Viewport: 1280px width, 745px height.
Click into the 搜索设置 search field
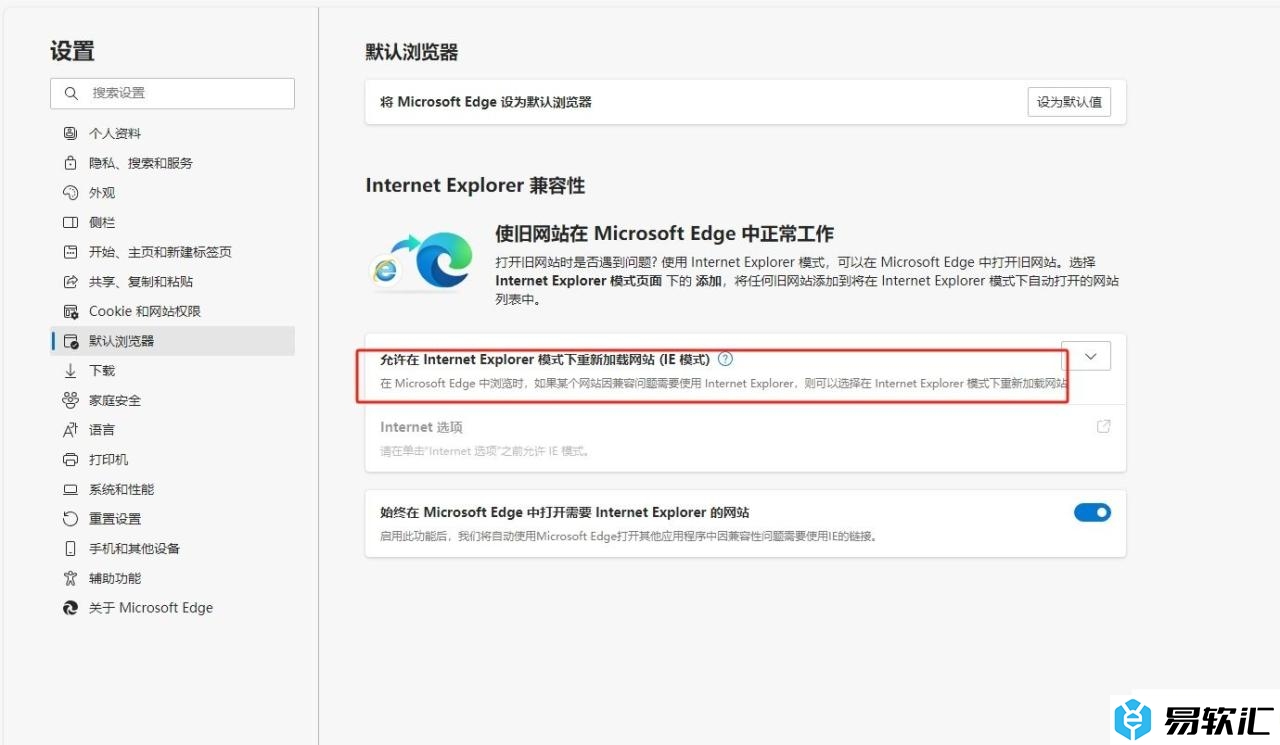coord(172,93)
